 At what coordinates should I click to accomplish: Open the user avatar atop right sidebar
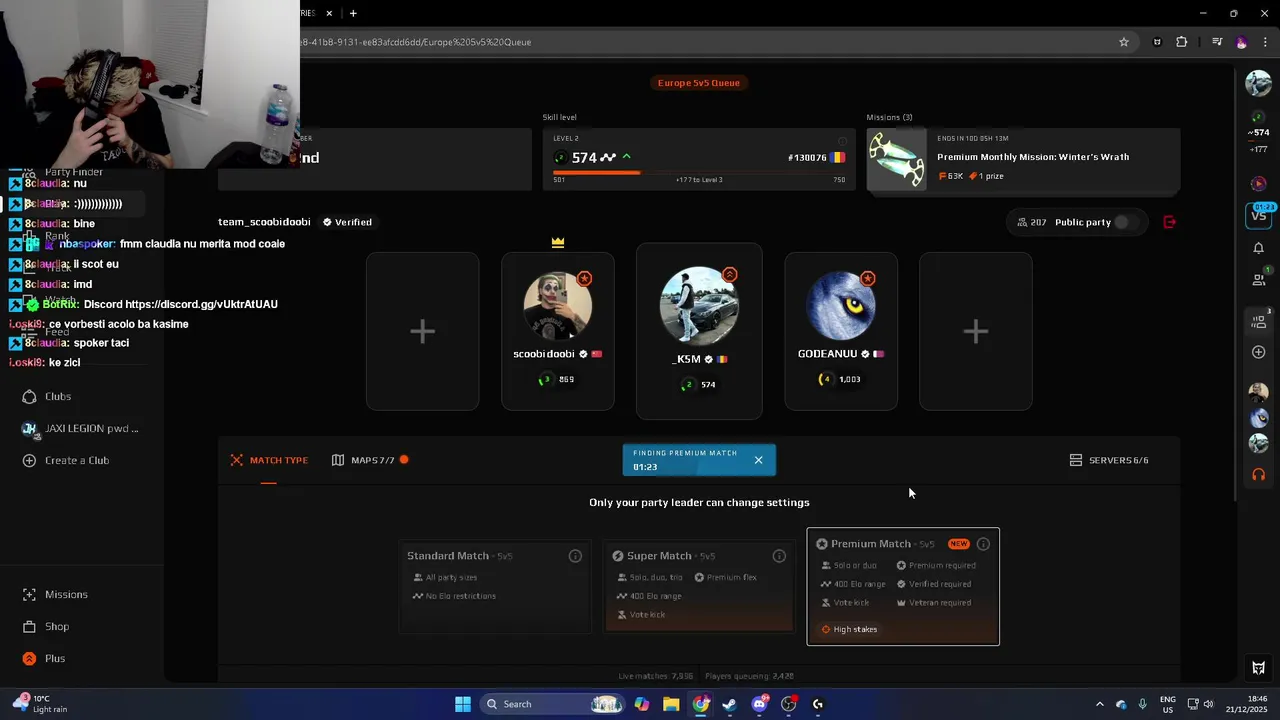[x=1258, y=83]
